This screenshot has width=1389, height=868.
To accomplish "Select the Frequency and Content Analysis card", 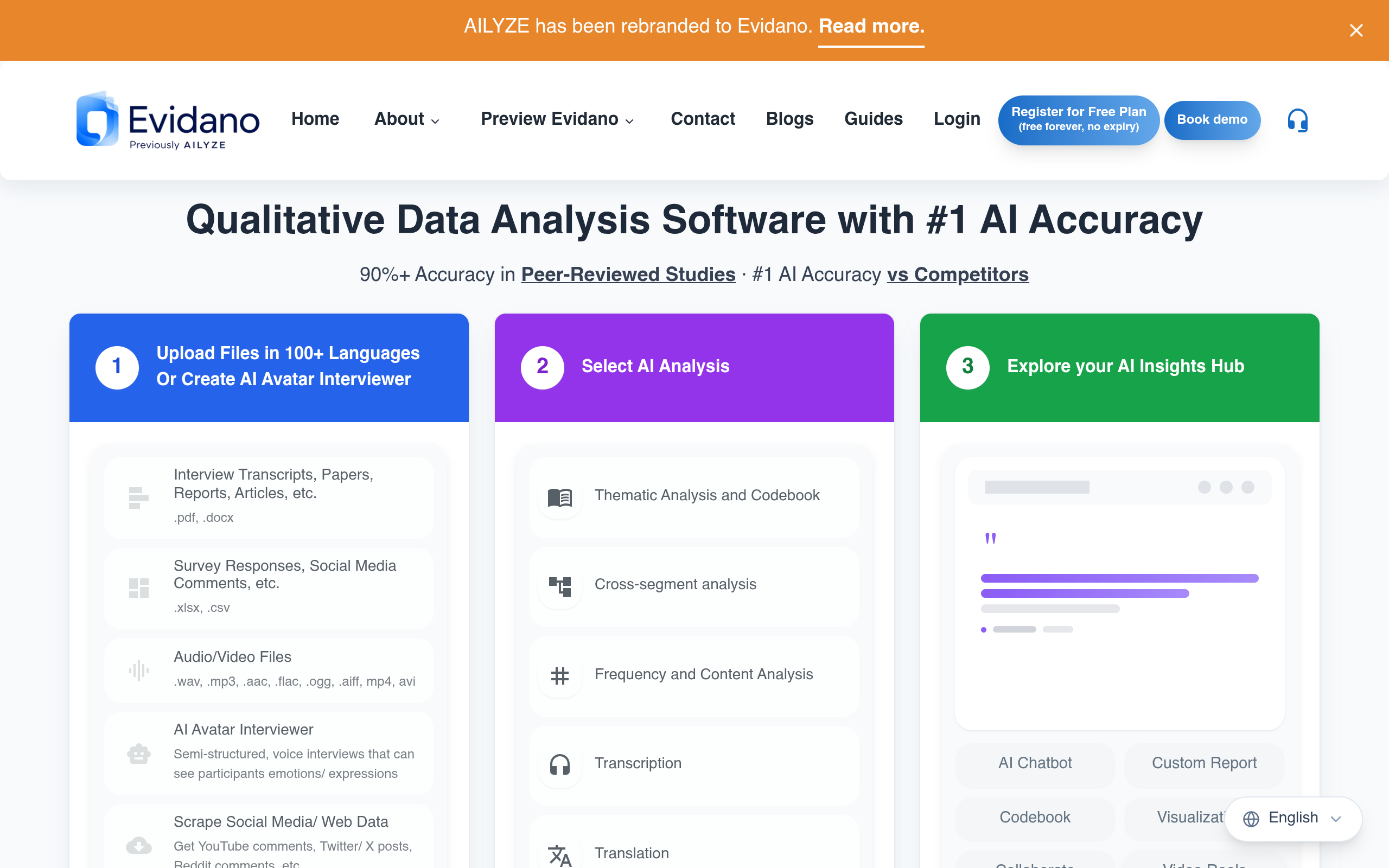I will 694,676.
